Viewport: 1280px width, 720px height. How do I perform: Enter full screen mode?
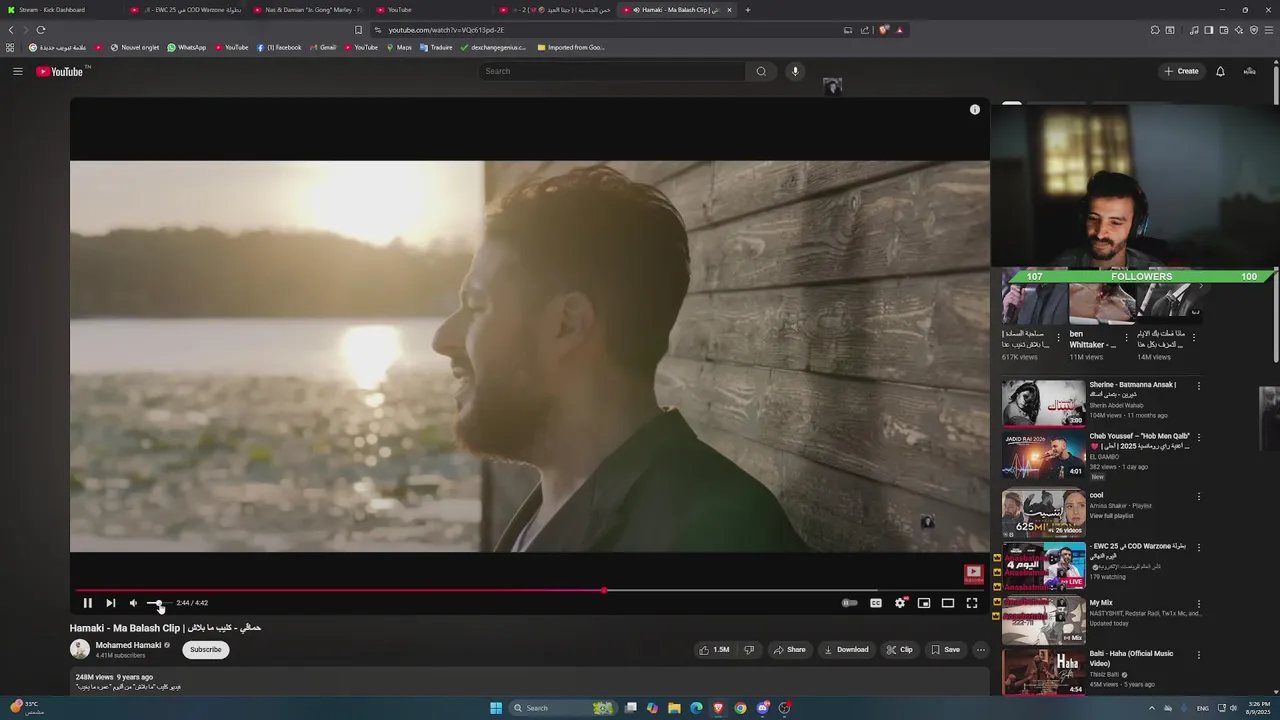[972, 603]
